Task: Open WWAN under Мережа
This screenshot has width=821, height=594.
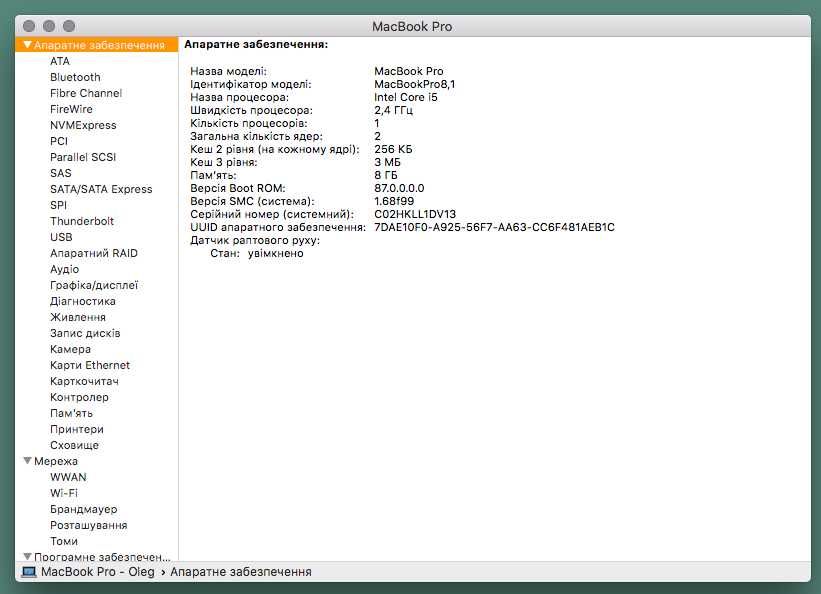Action: tap(68, 477)
